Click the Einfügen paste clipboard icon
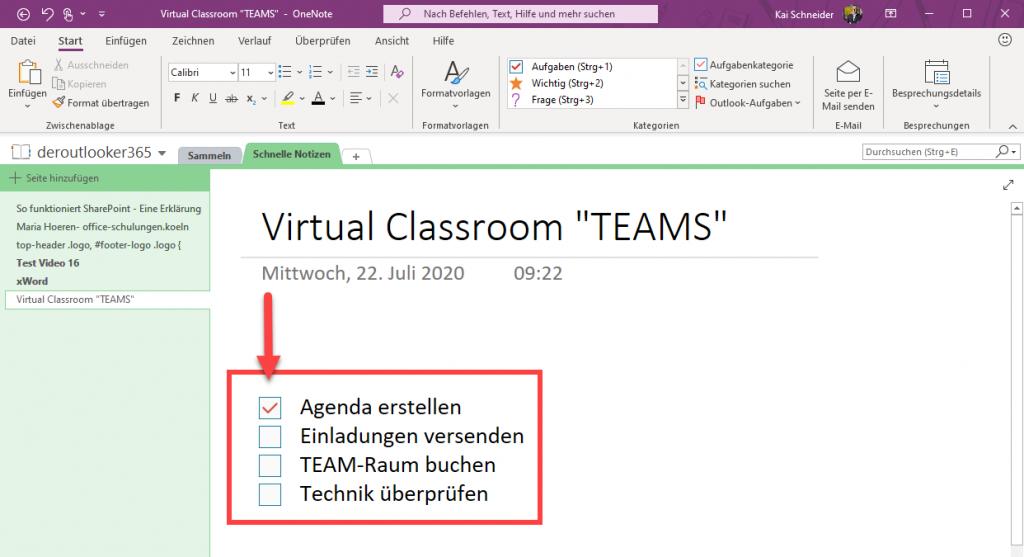The width and height of the screenshot is (1024, 557). [x=27, y=72]
